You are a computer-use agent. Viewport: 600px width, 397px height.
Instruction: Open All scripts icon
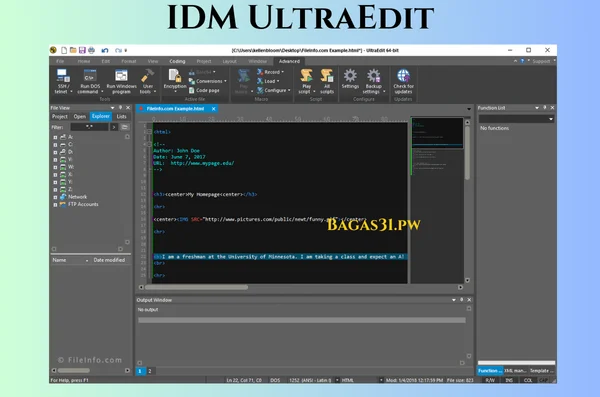[x=327, y=76]
